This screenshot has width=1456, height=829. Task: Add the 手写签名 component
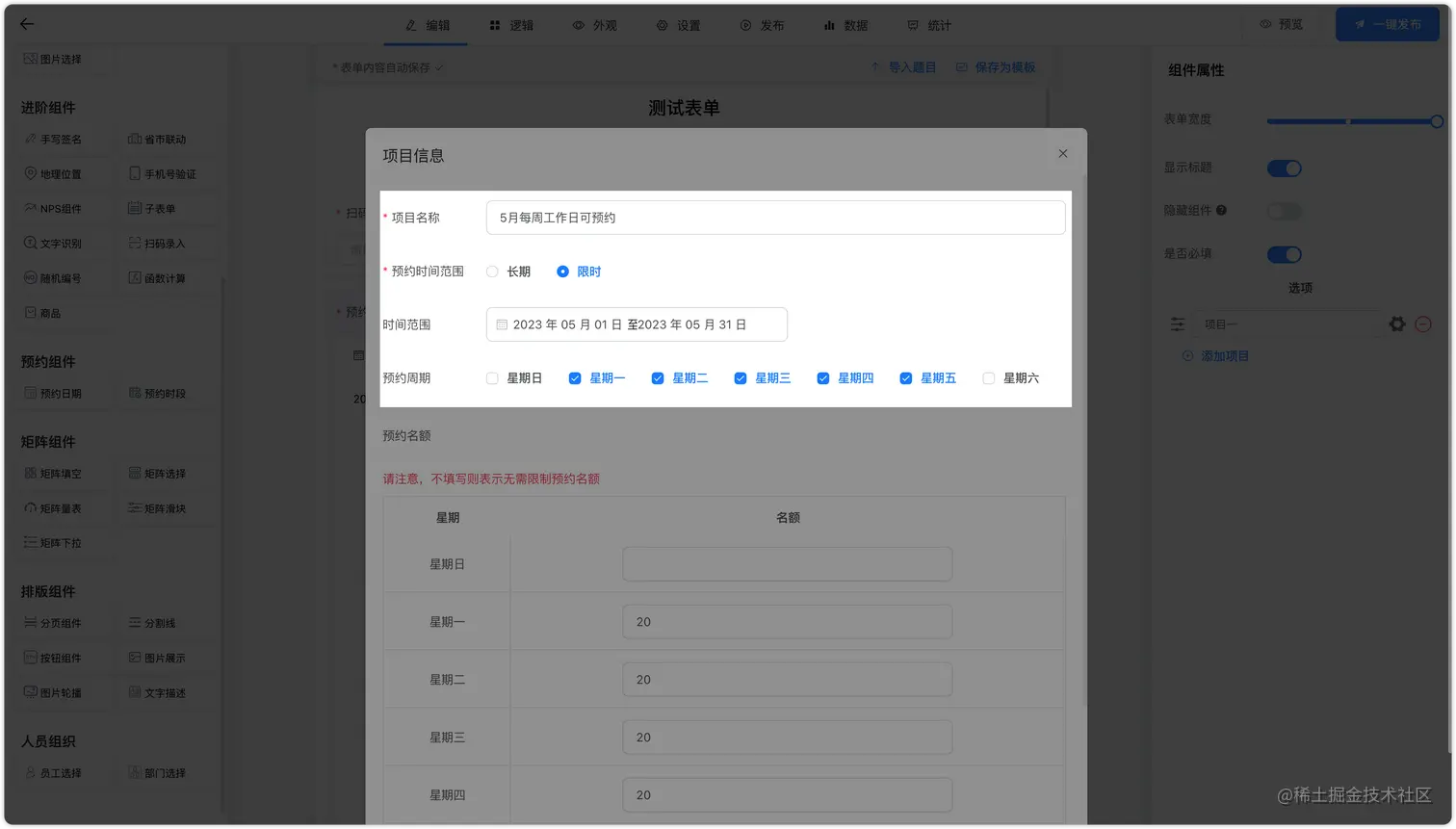[53, 140]
